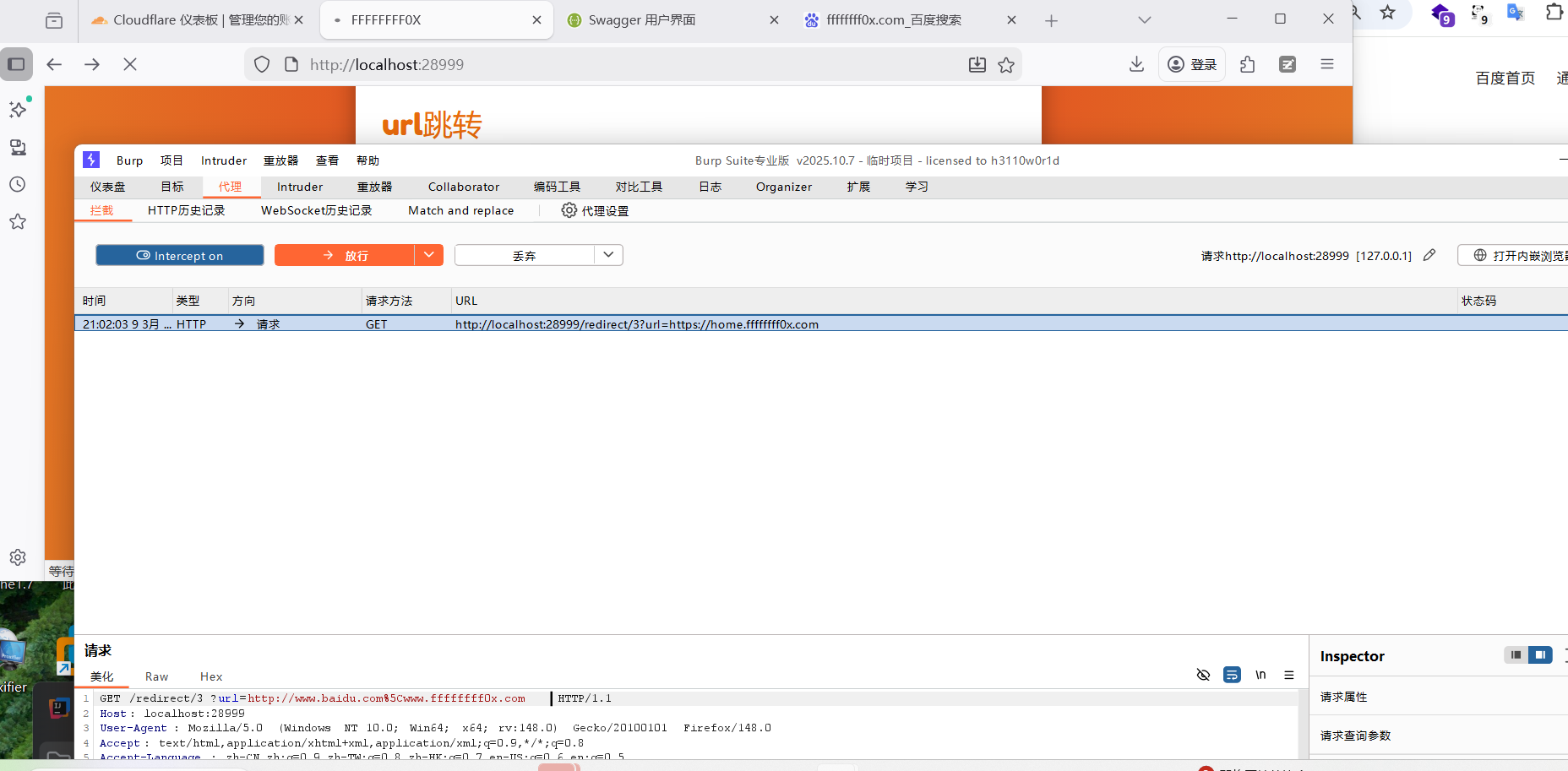
Task: Open synced tabs in Firefox sidebar
Action: [18, 148]
